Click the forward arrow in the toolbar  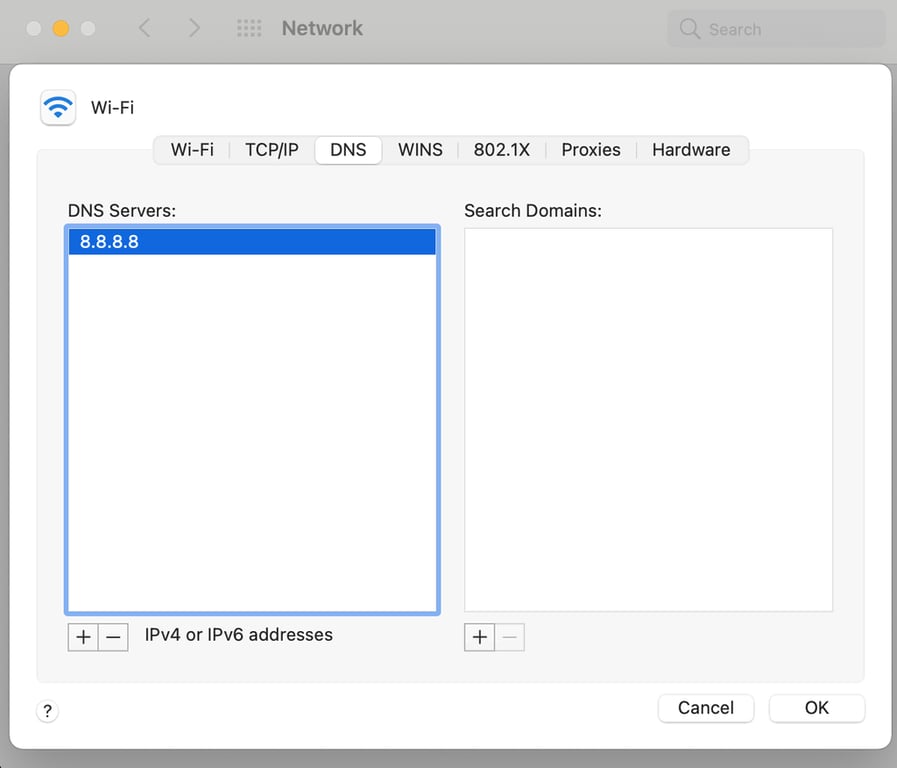pos(194,28)
